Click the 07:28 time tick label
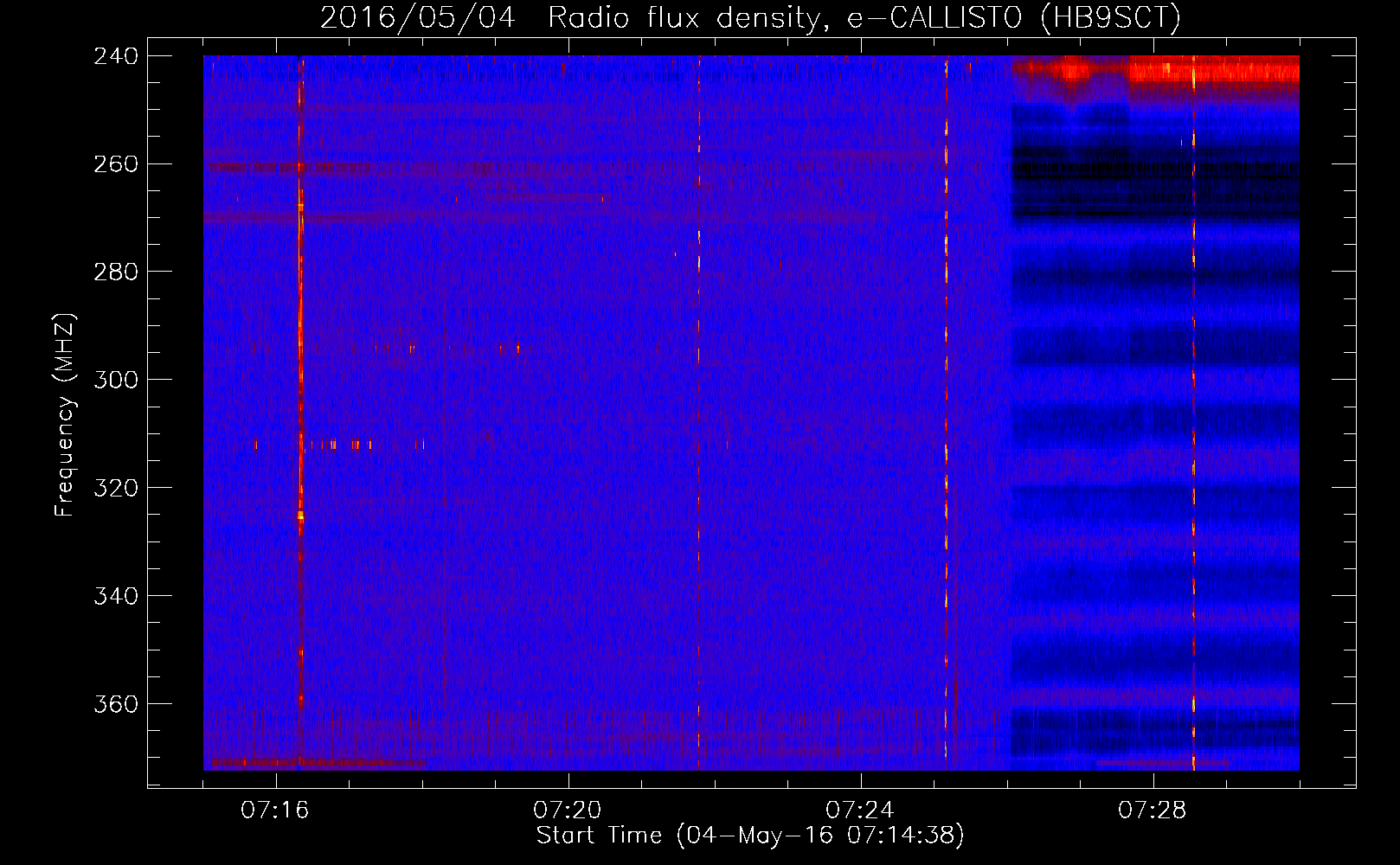The width and height of the screenshot is (1400, 865). pos(1153,811)
